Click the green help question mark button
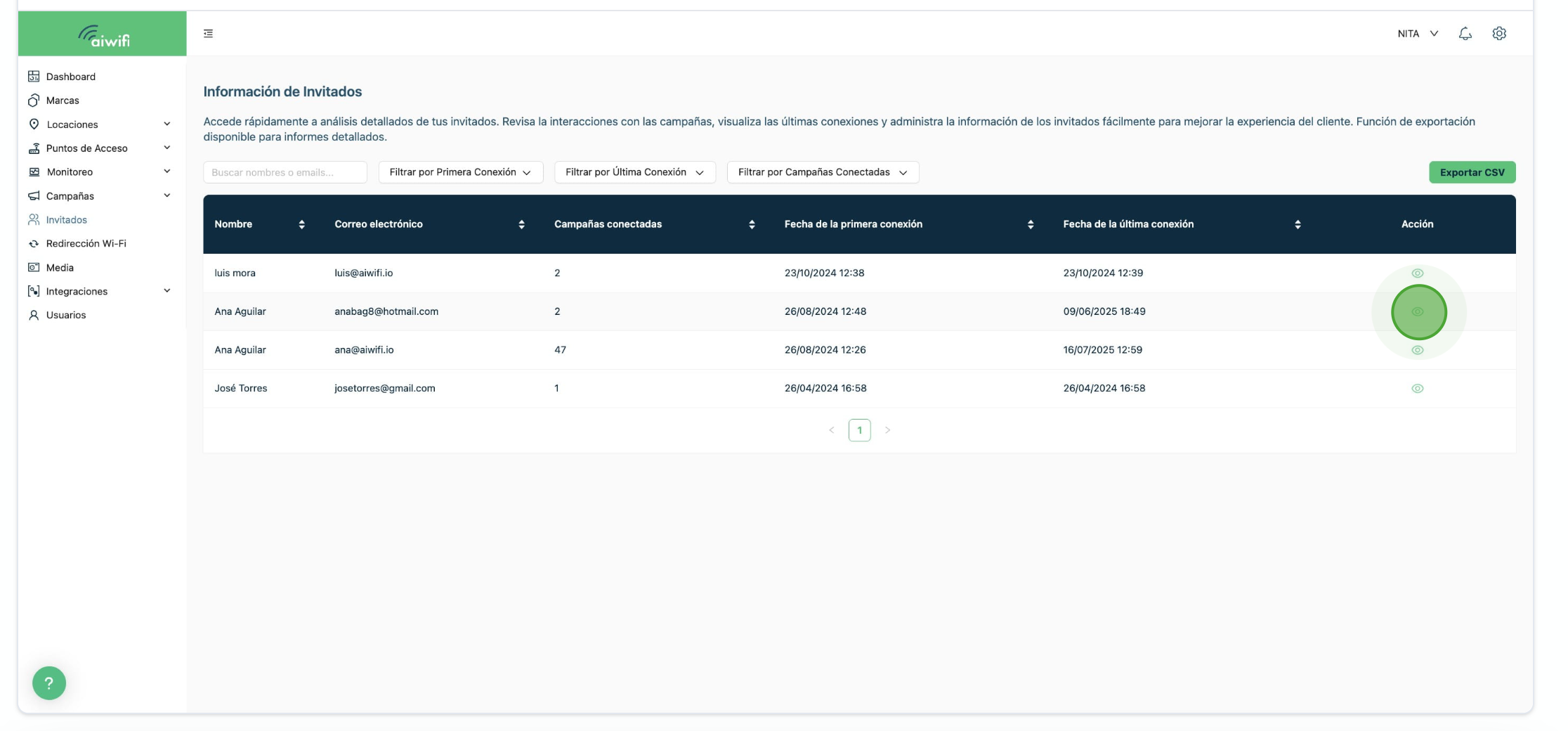This screenshot has height=731, width=1568. pos(49,683)
